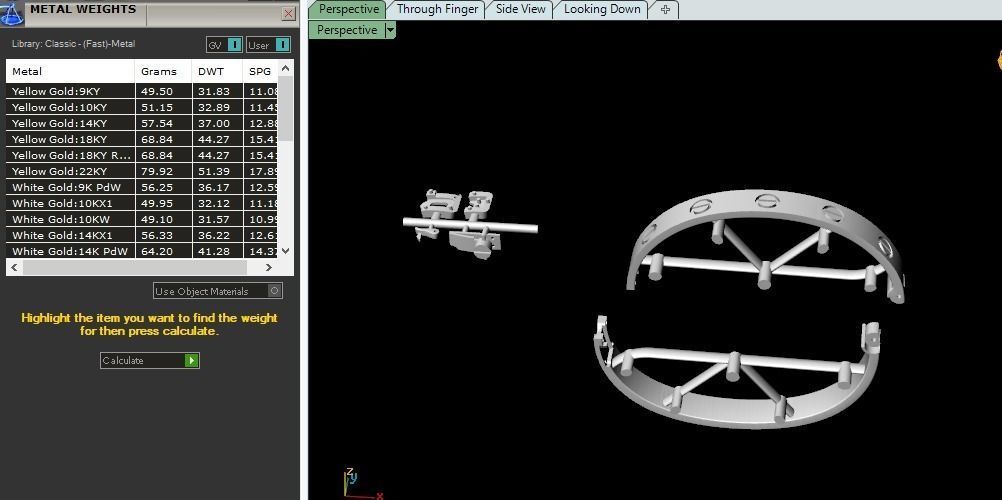Screen dimensions: 1002x500
Task: Select the White Gold:9K PdW row
Action: (142, 187)
